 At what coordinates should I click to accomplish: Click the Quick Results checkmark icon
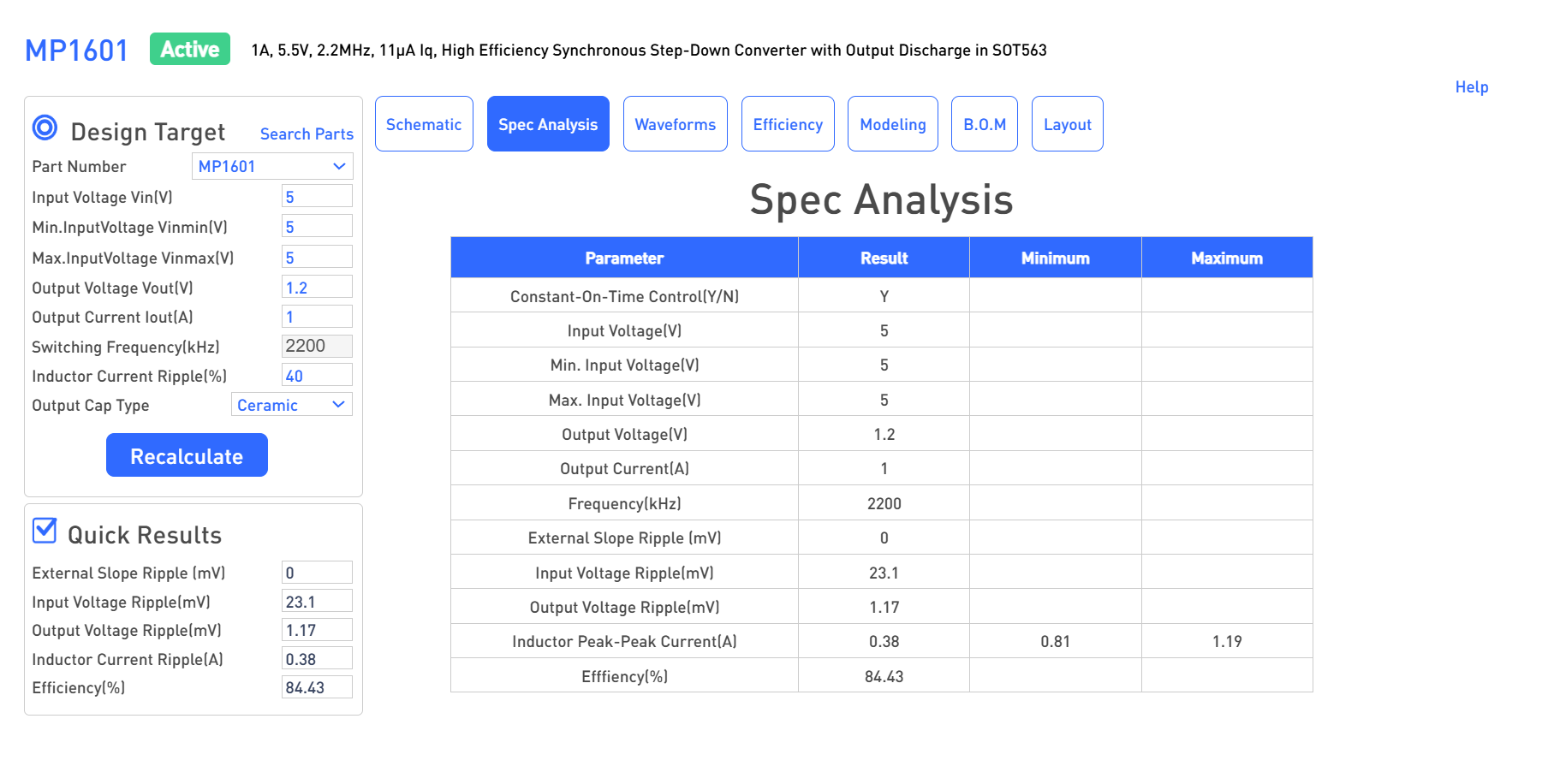click(45, 531)
